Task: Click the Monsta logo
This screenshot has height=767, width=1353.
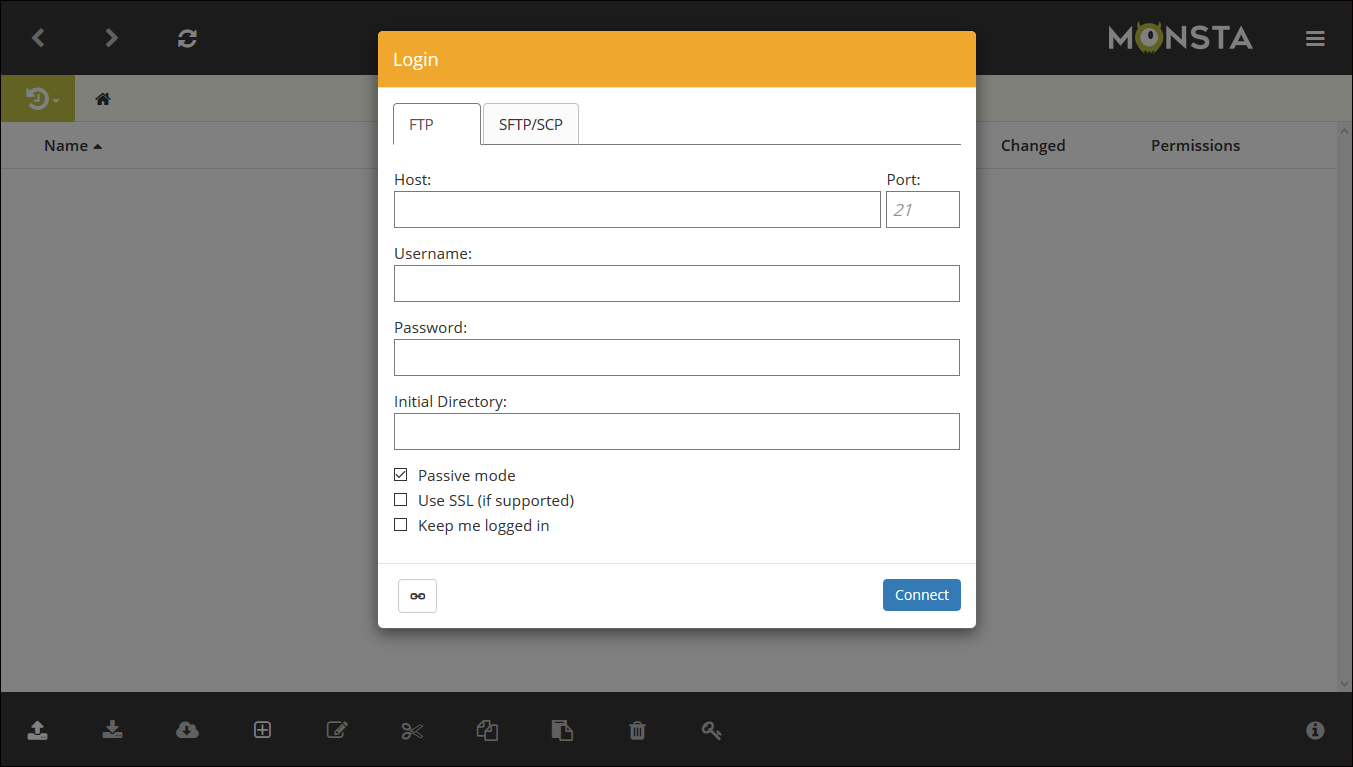Action: (x=1180, y=38)
